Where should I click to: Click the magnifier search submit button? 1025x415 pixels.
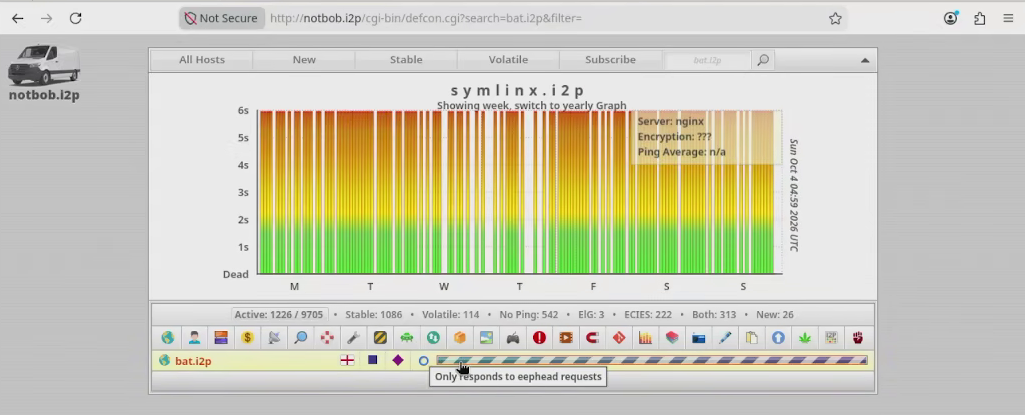pyautogui.click(x=763, y=60)
